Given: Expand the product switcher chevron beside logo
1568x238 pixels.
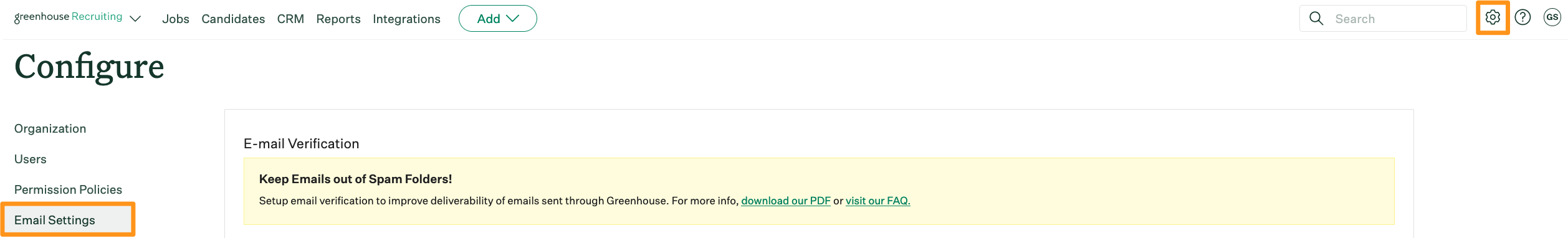Looking at the screenshot, I should (135, 19).
